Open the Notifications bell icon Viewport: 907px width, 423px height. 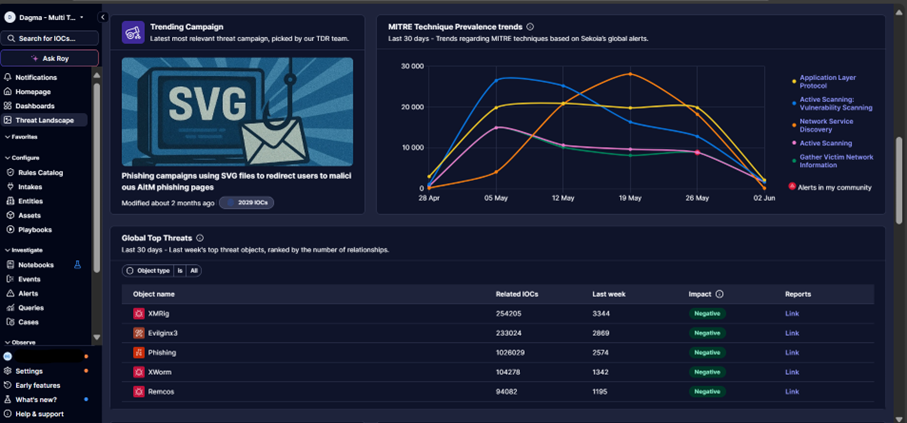(8, 78)
